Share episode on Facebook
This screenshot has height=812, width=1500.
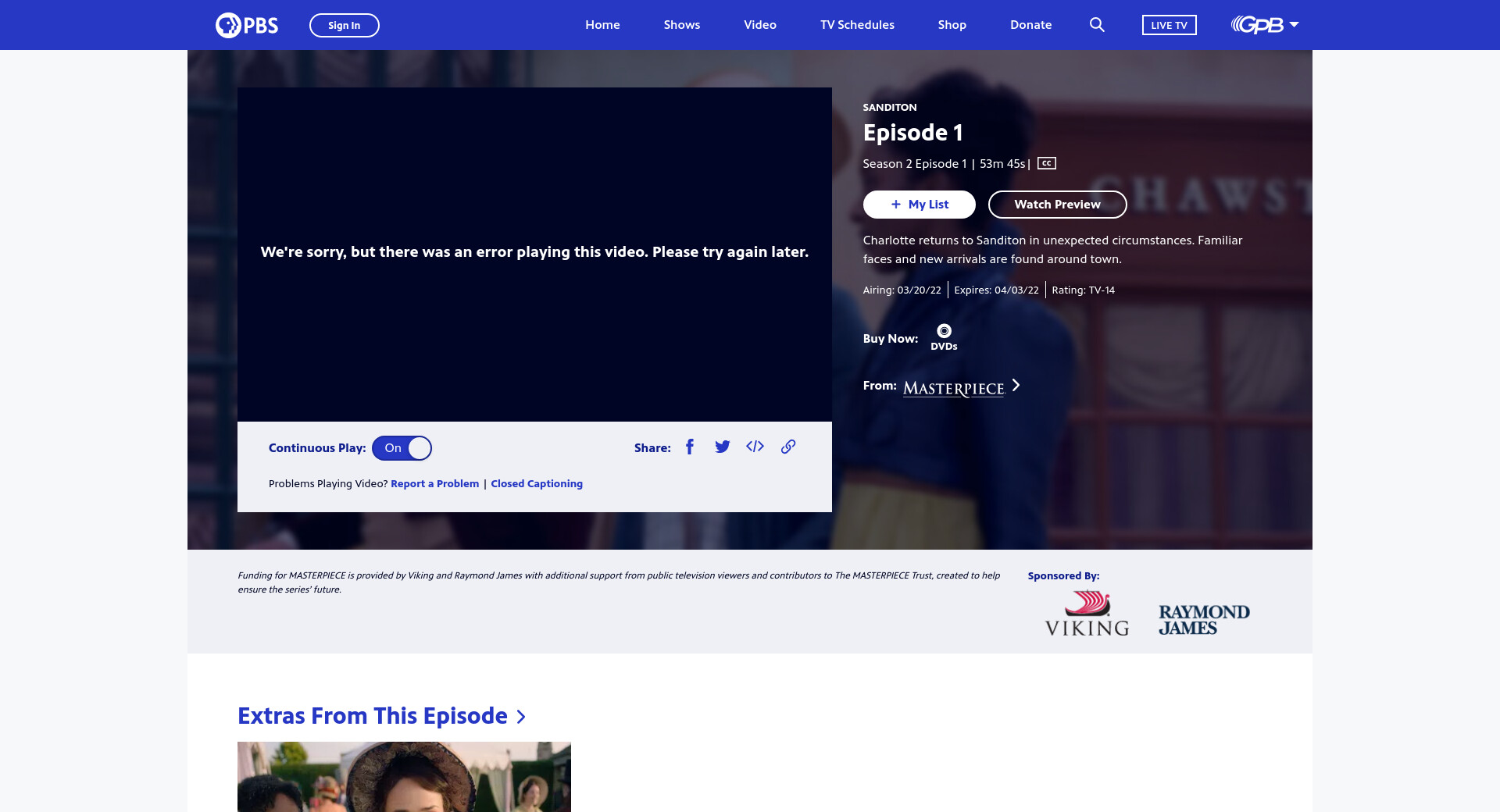point(690,447)
